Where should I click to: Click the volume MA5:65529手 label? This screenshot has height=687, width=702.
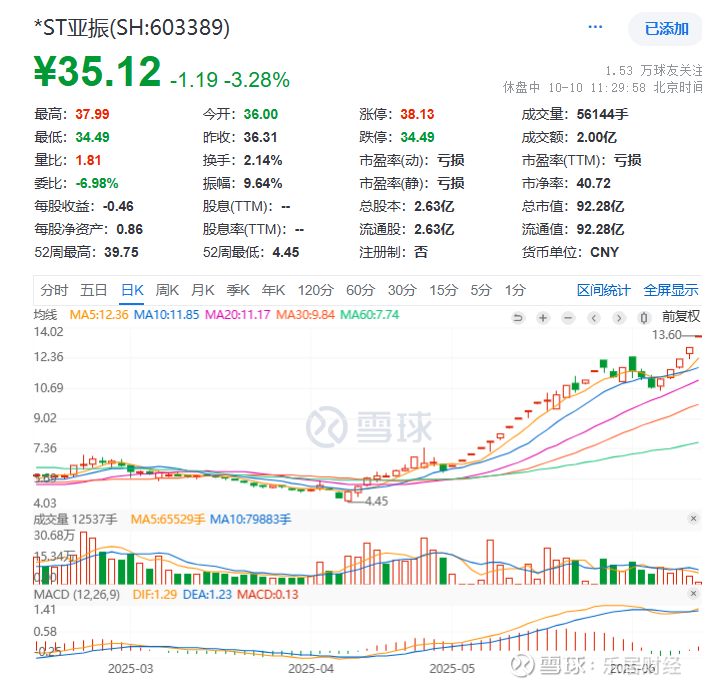point(168,520)
